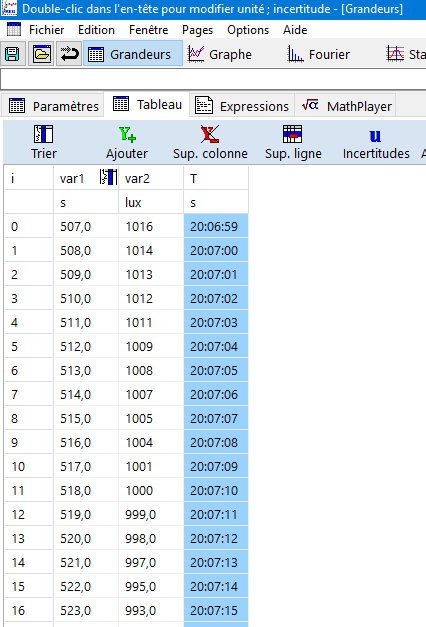
Task: Switch to the Expressions tab
Action: tap(242, 106)
